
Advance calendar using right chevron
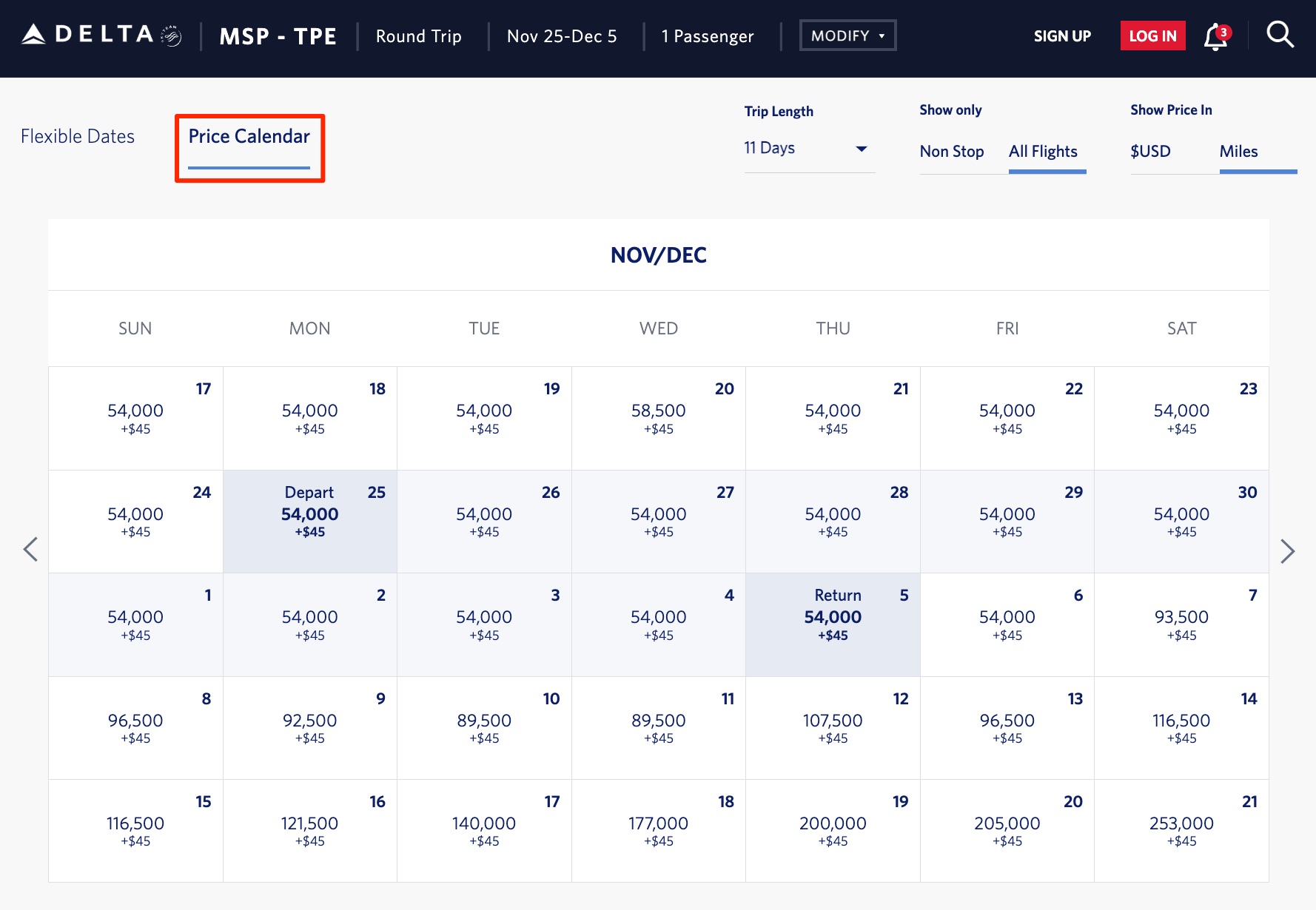(1289, 551)
